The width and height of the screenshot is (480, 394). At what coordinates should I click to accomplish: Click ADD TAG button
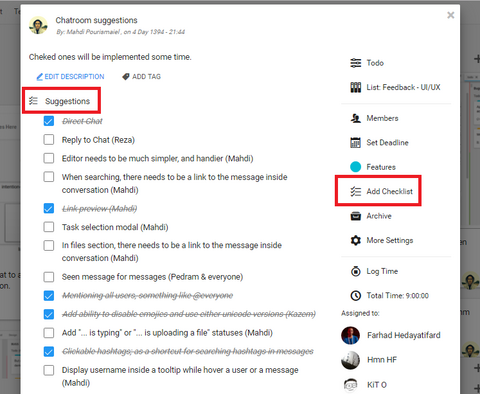pyautogui.click(x=146, y=77)
